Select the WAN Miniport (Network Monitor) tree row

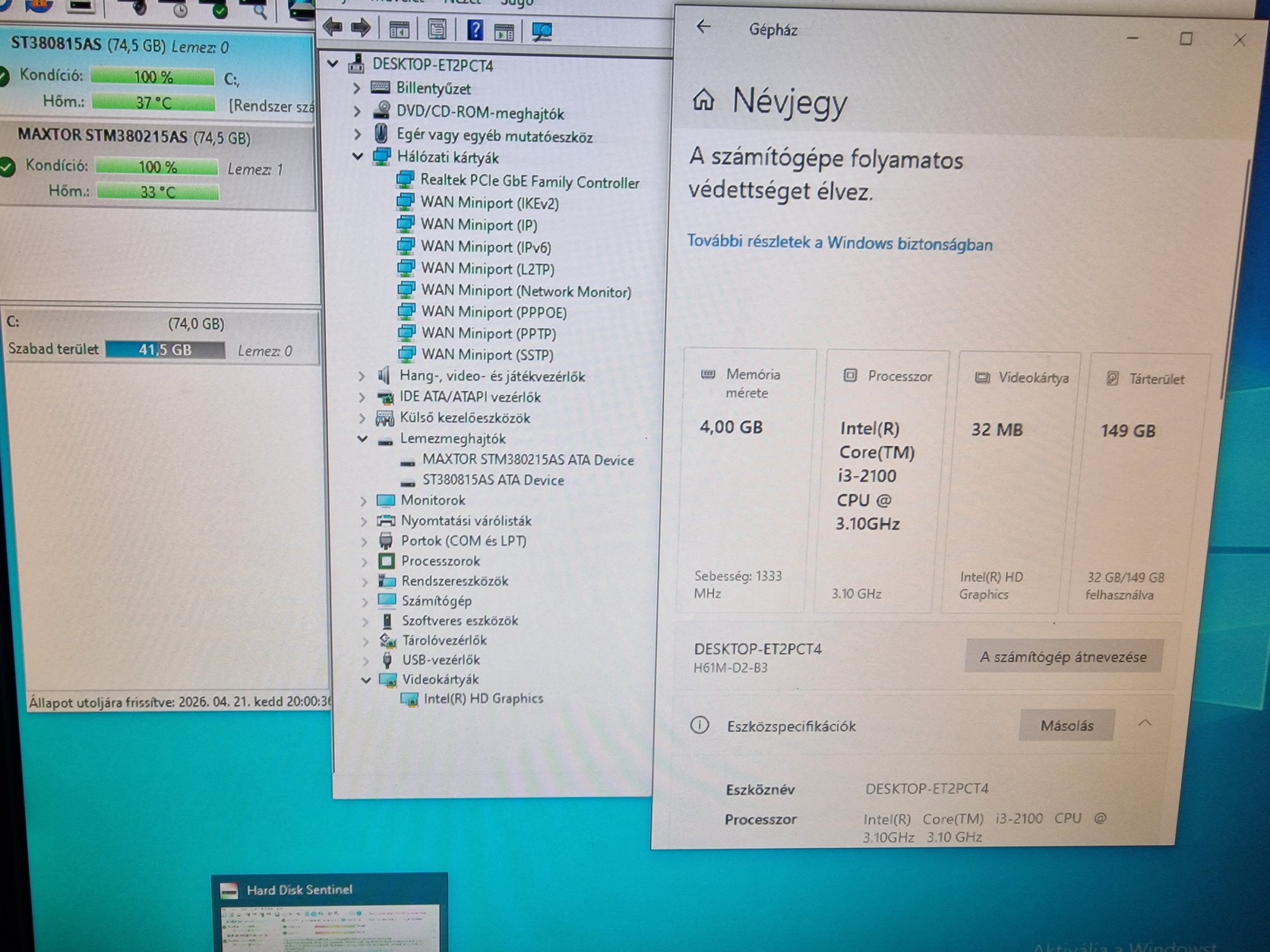pos(526,291)
